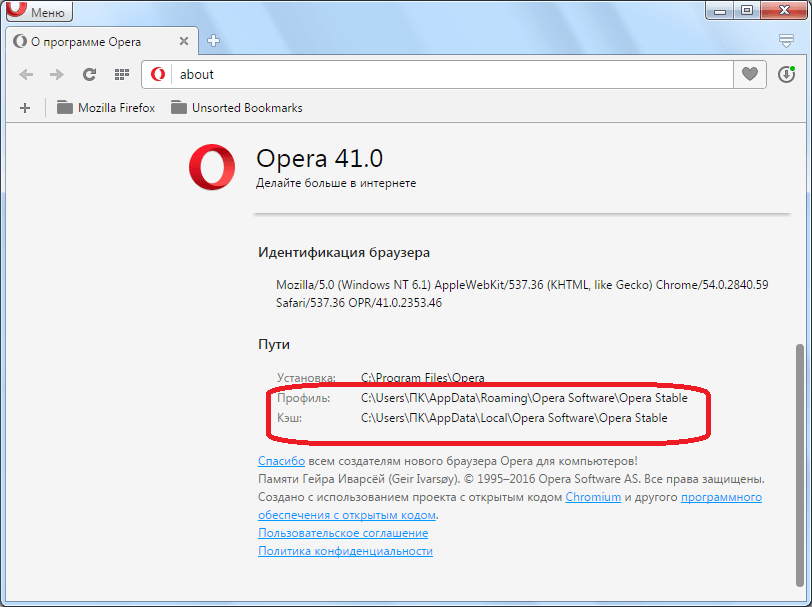Click the heart bookmark icon
Image resolution: width=812 pixels, height=607 pixels.
tap(750, 74)
